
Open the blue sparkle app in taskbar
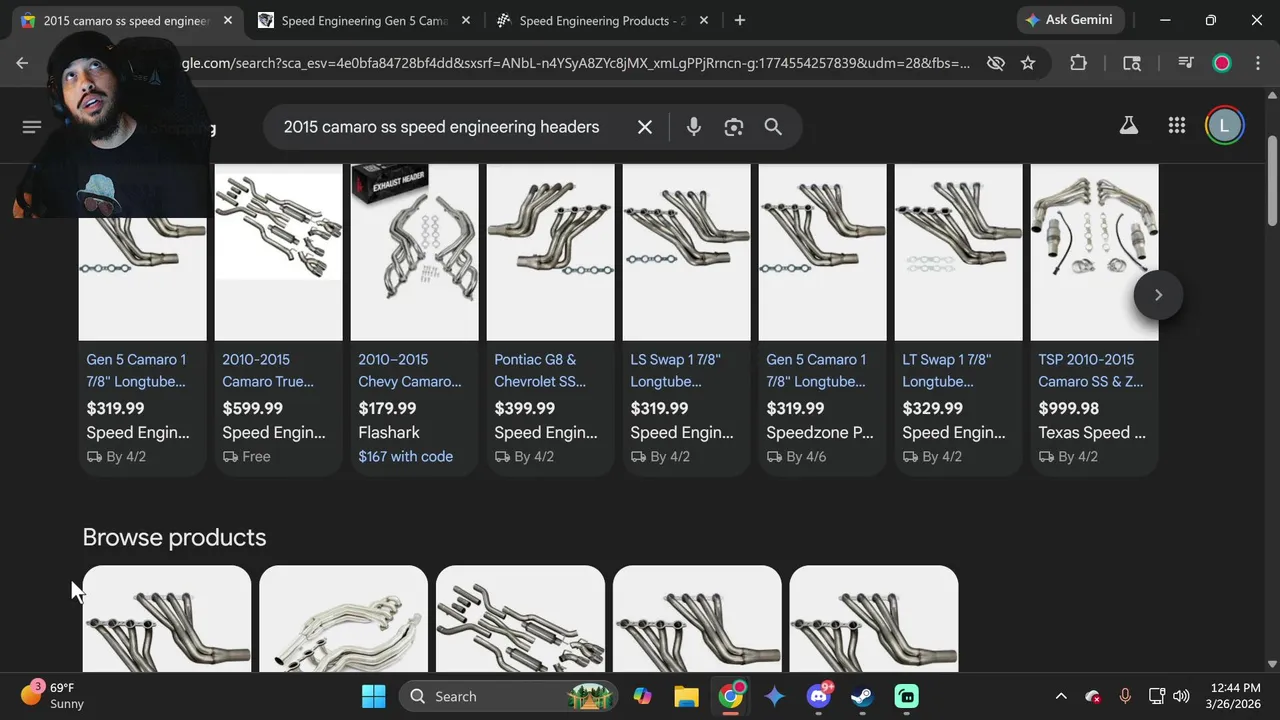click(x=775, y=696)
